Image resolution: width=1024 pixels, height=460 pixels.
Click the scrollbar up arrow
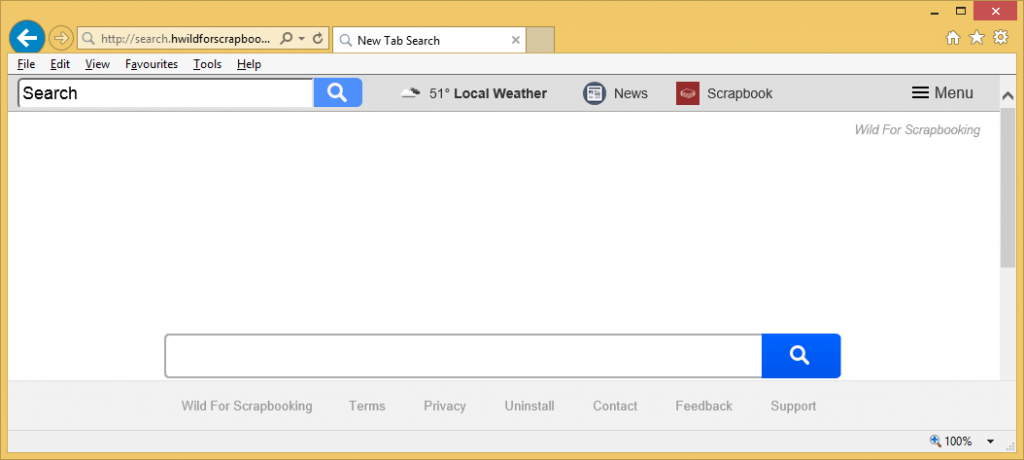click(x=1008, y=95)
